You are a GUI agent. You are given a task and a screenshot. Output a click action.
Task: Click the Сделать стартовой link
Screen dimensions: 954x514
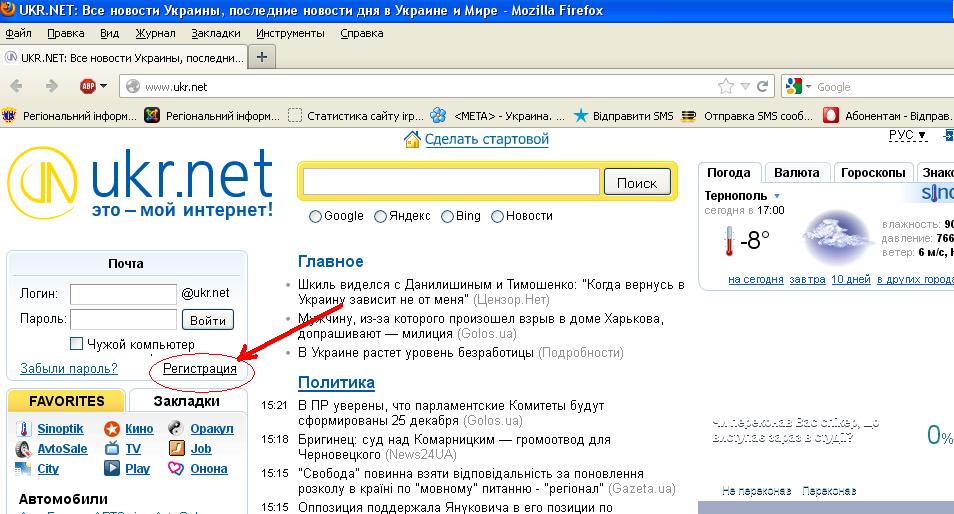(x=487, y=139)
